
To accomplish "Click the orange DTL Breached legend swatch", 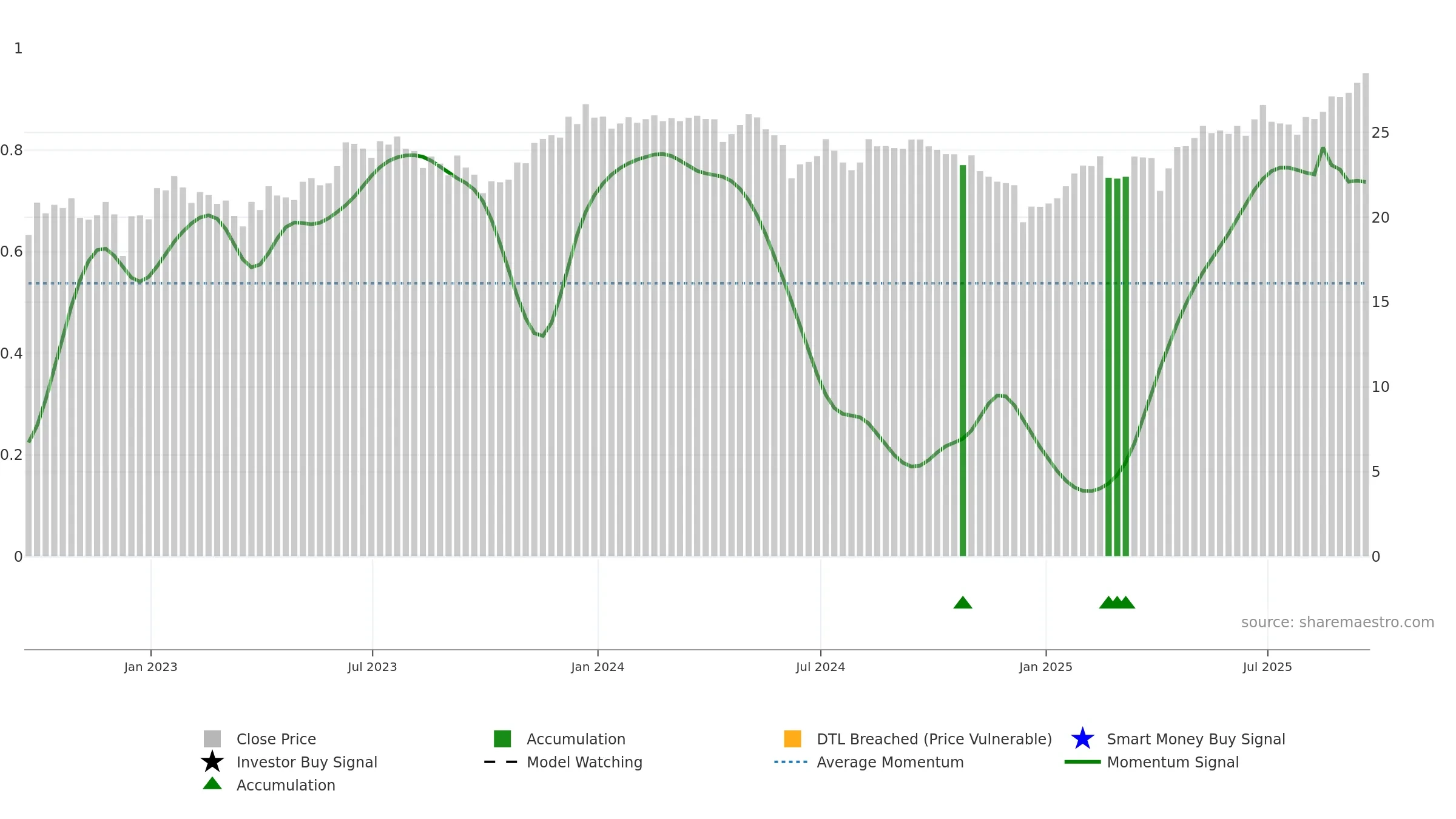I will [792, 739].
